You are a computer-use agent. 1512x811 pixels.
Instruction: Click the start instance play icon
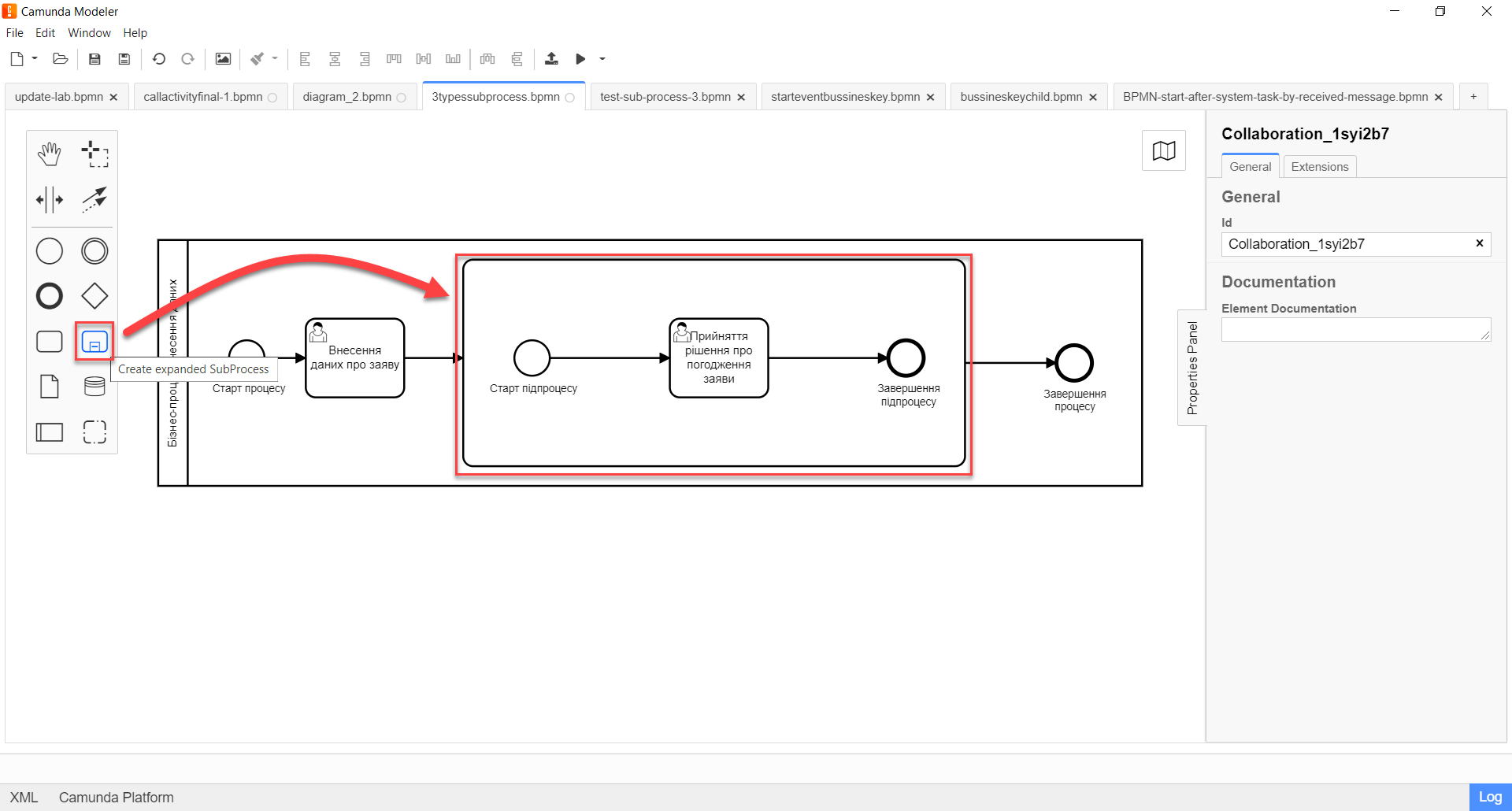click(581, 59)
